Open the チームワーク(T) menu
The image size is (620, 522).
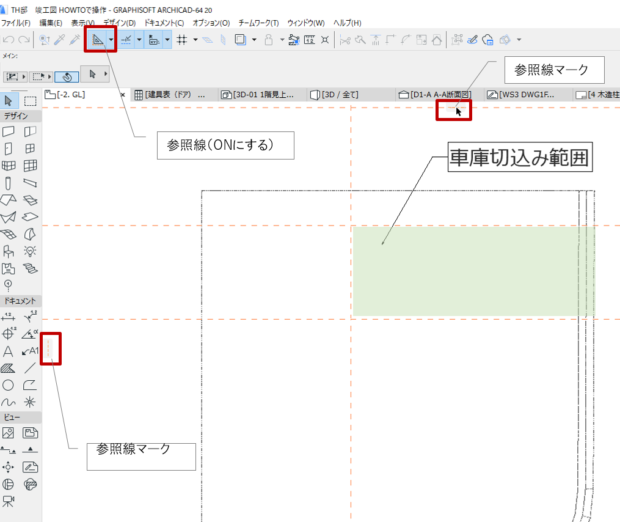(259, 23)
